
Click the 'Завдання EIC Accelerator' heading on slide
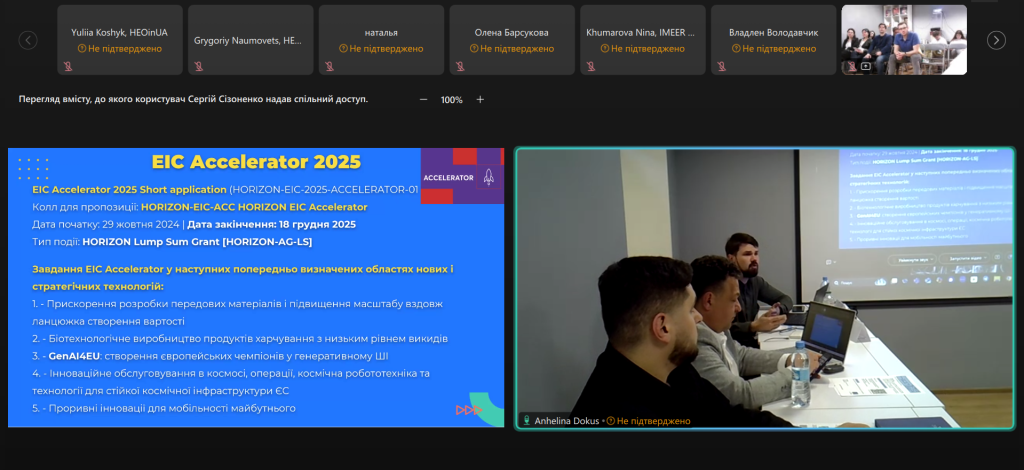click(242, 277)
